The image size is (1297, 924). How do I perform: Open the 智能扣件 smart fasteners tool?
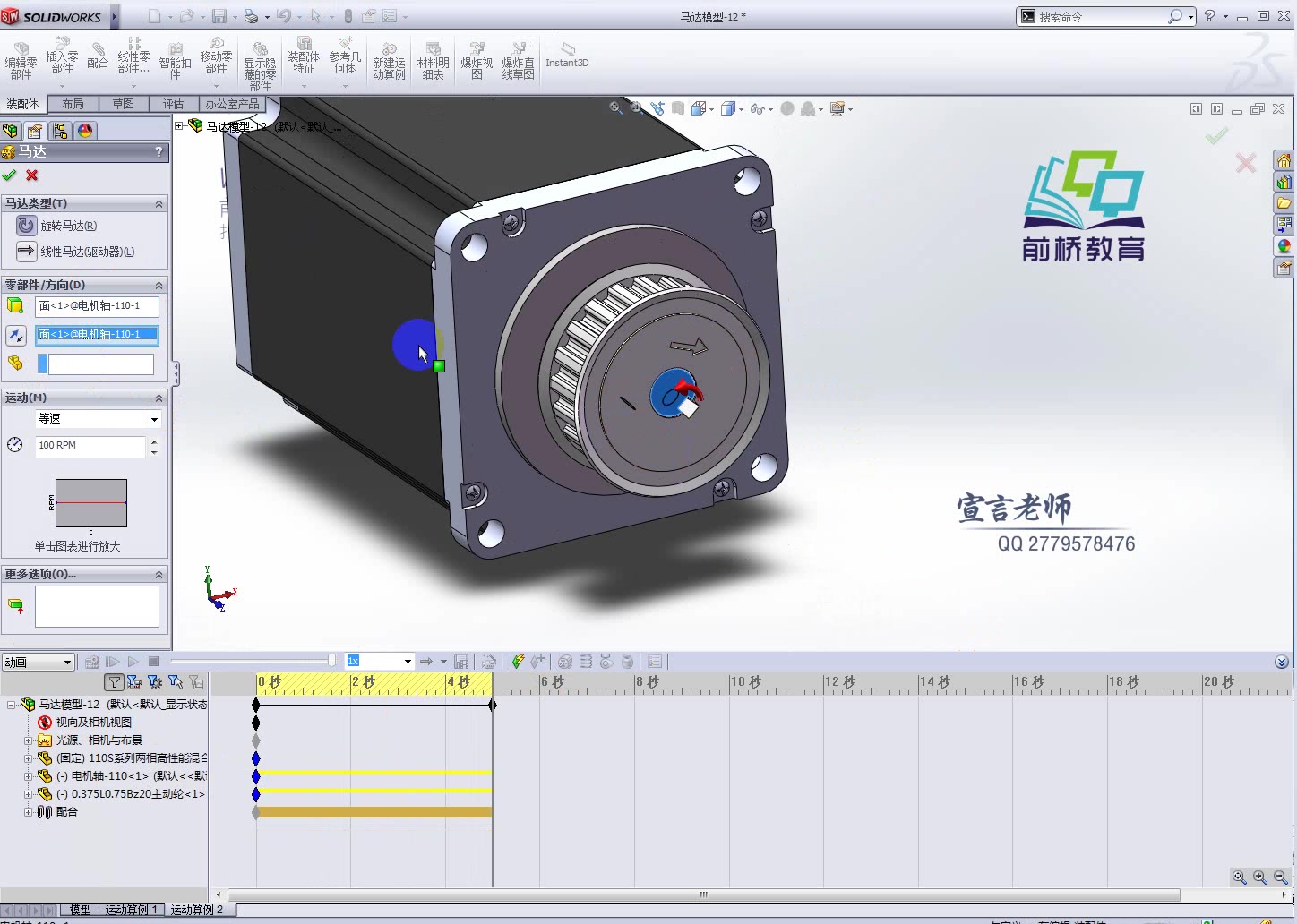pos(175,61)
